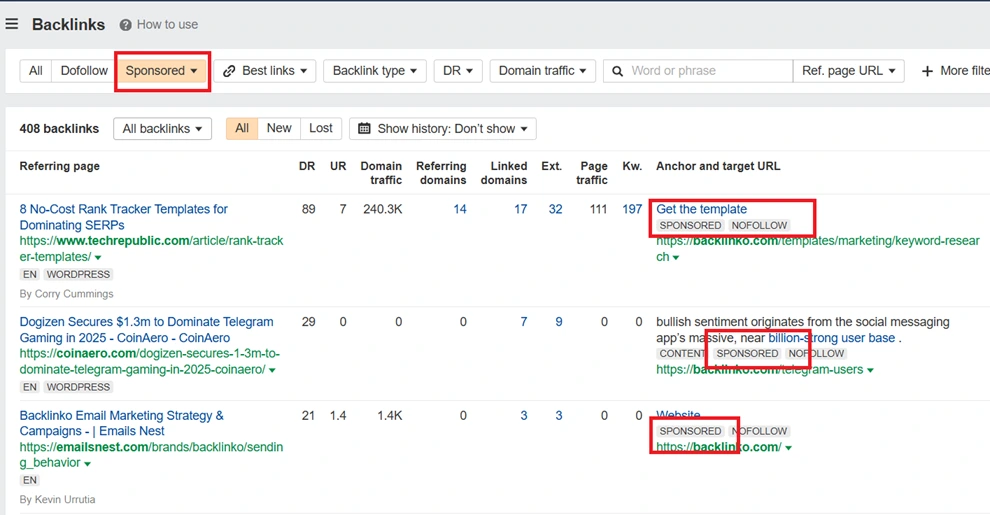
Task: Expand the backlinko.com/ target URL arrow
Action: coord(789,448)
